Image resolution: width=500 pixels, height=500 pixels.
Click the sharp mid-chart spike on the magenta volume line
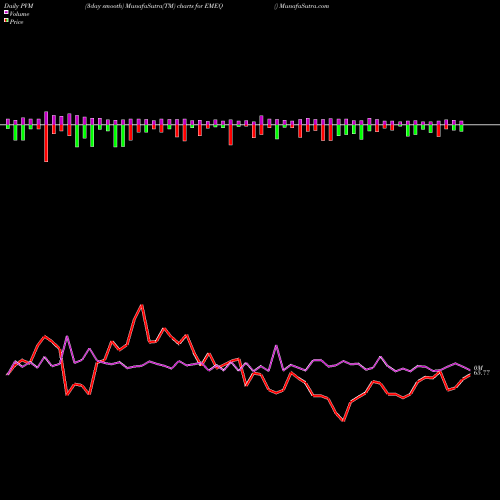point(276,346)
